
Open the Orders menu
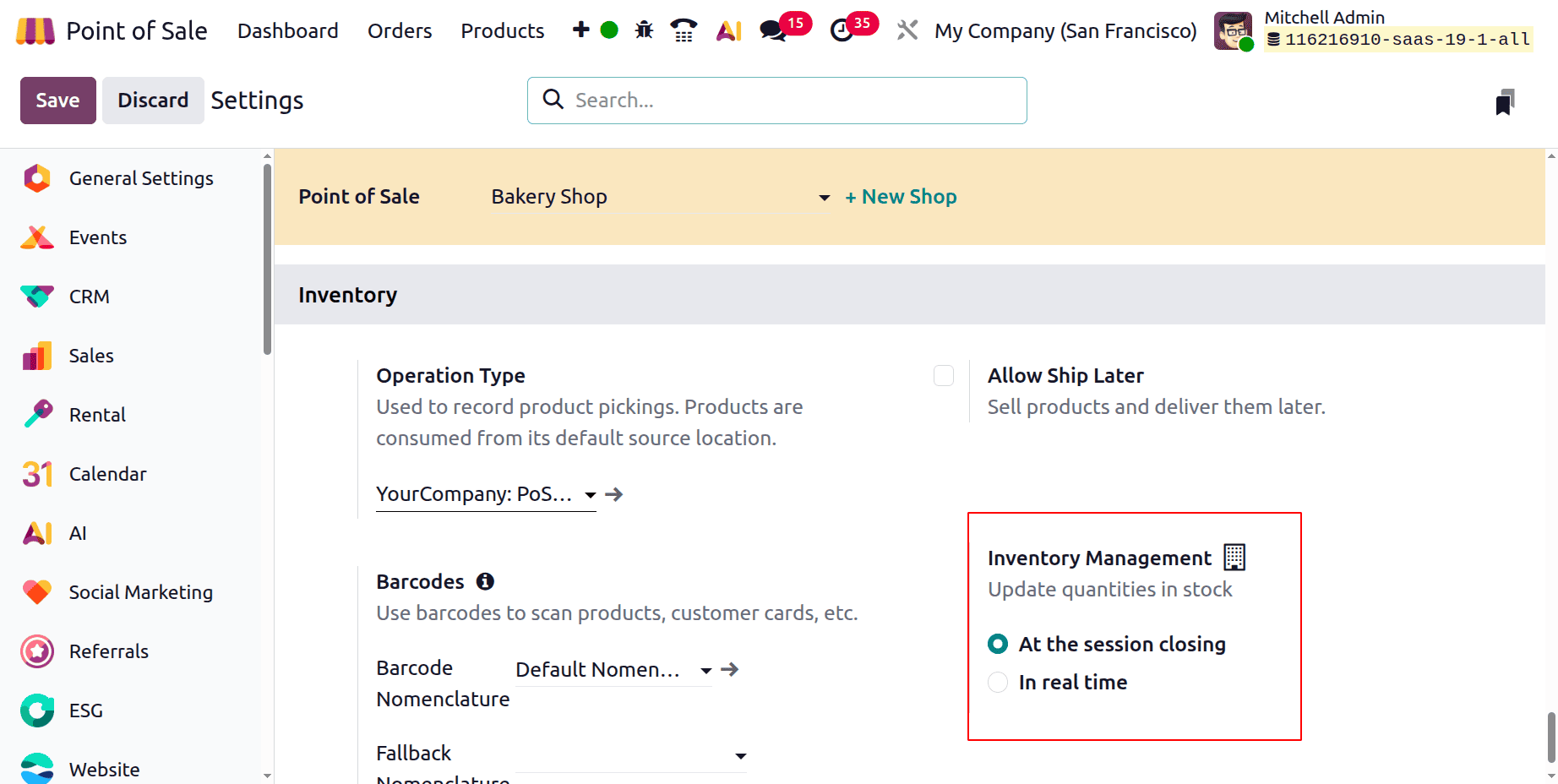click(400, 31)
